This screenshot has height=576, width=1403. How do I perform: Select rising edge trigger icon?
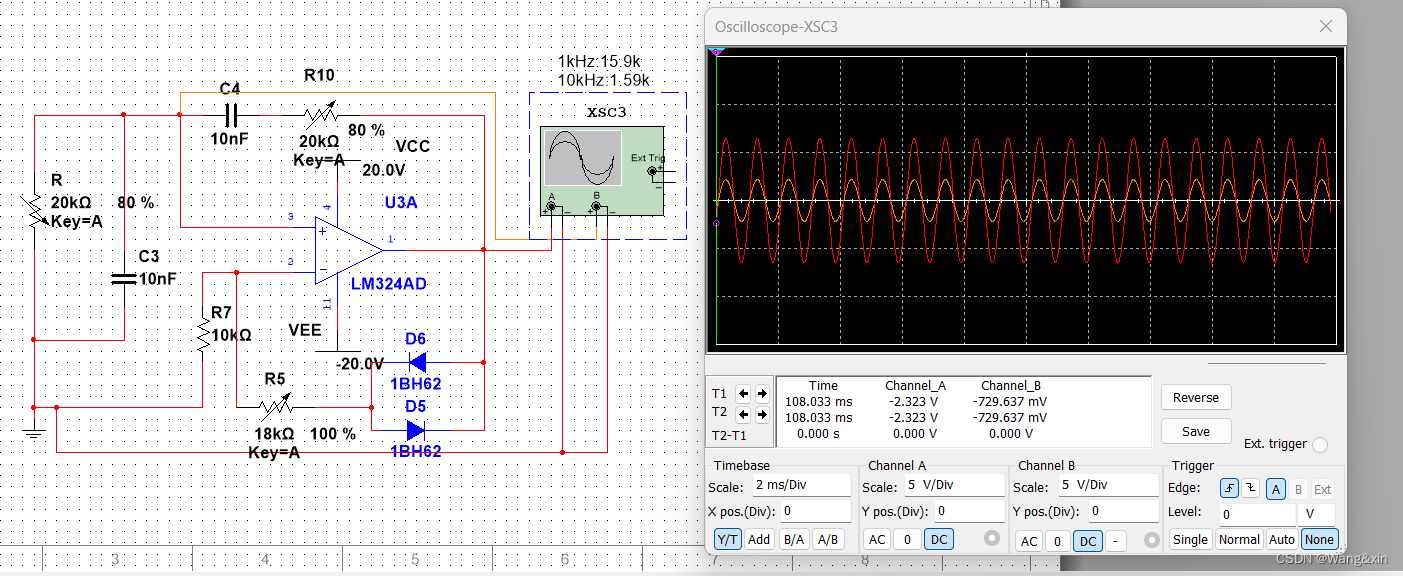(x=1230, y=489)
